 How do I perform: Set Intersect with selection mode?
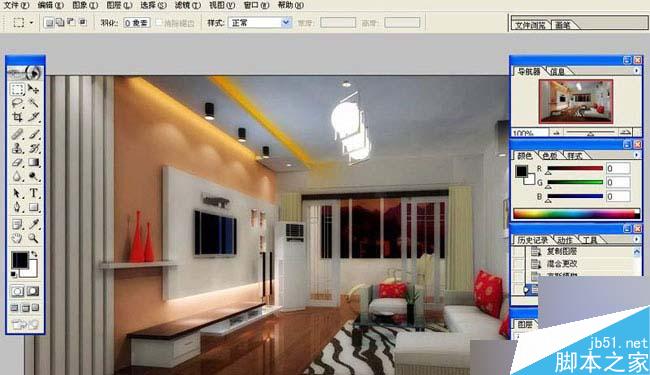[x=82, y=22]
